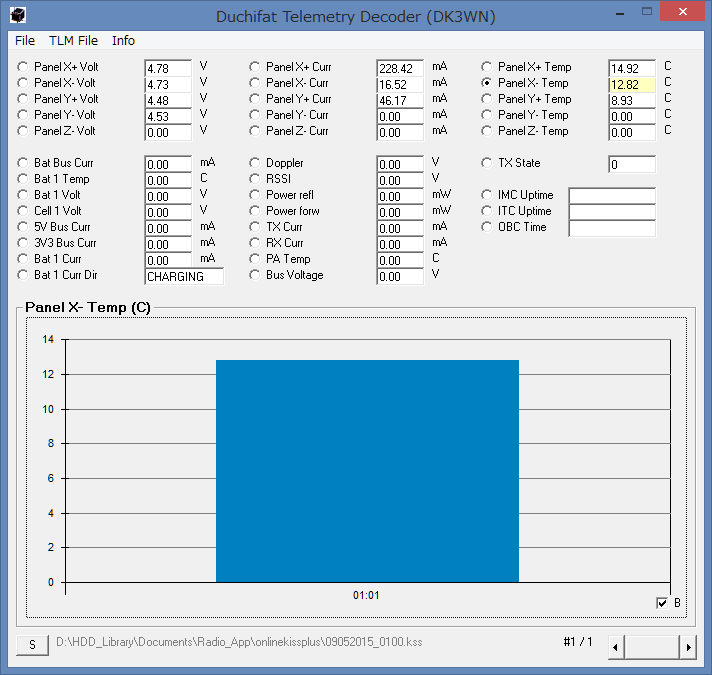Viewport: 712px width, 675px height.
Task: Select the Panel X- Curr radio button
Action: point(254,83)
